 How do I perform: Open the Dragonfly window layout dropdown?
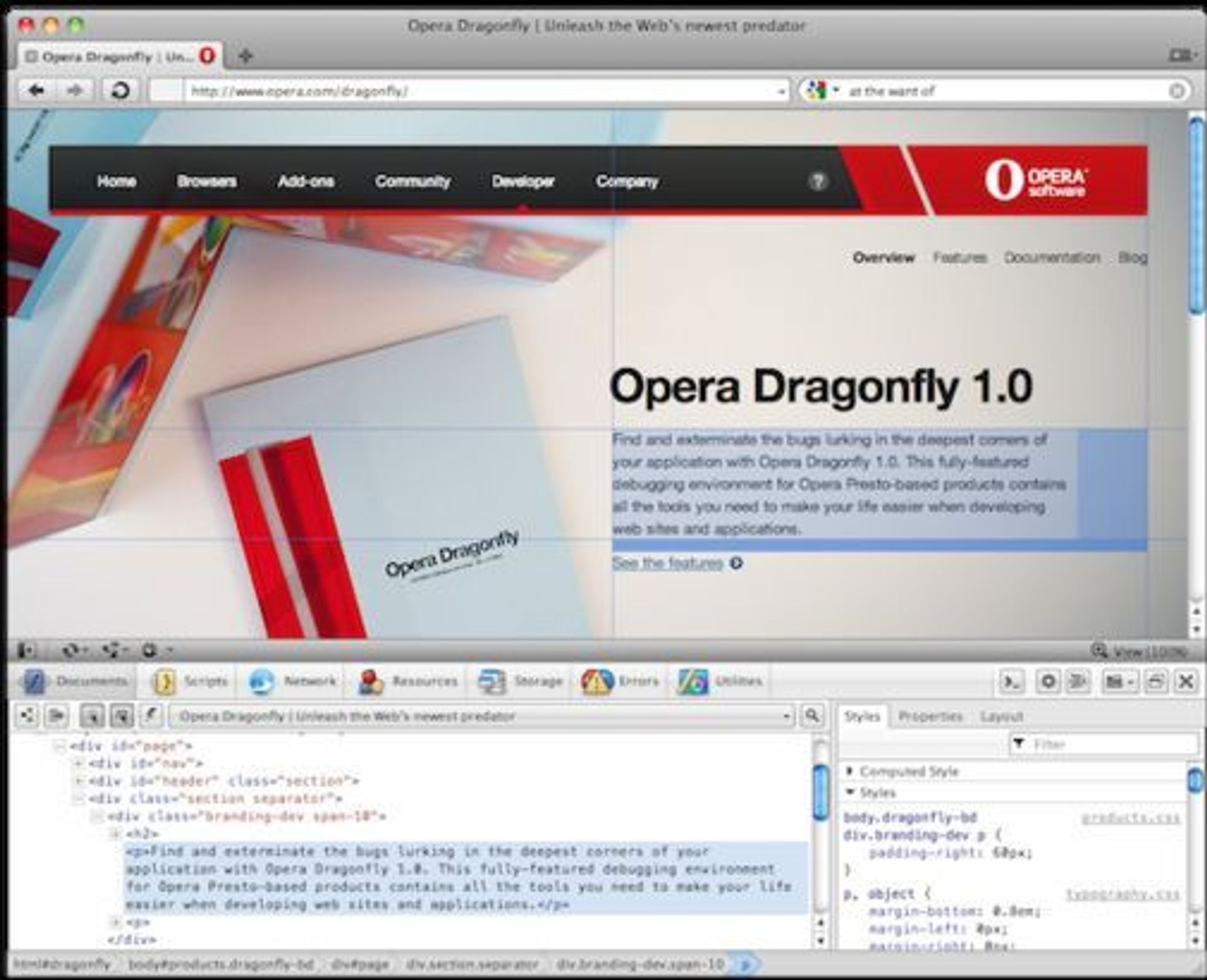1119,682
